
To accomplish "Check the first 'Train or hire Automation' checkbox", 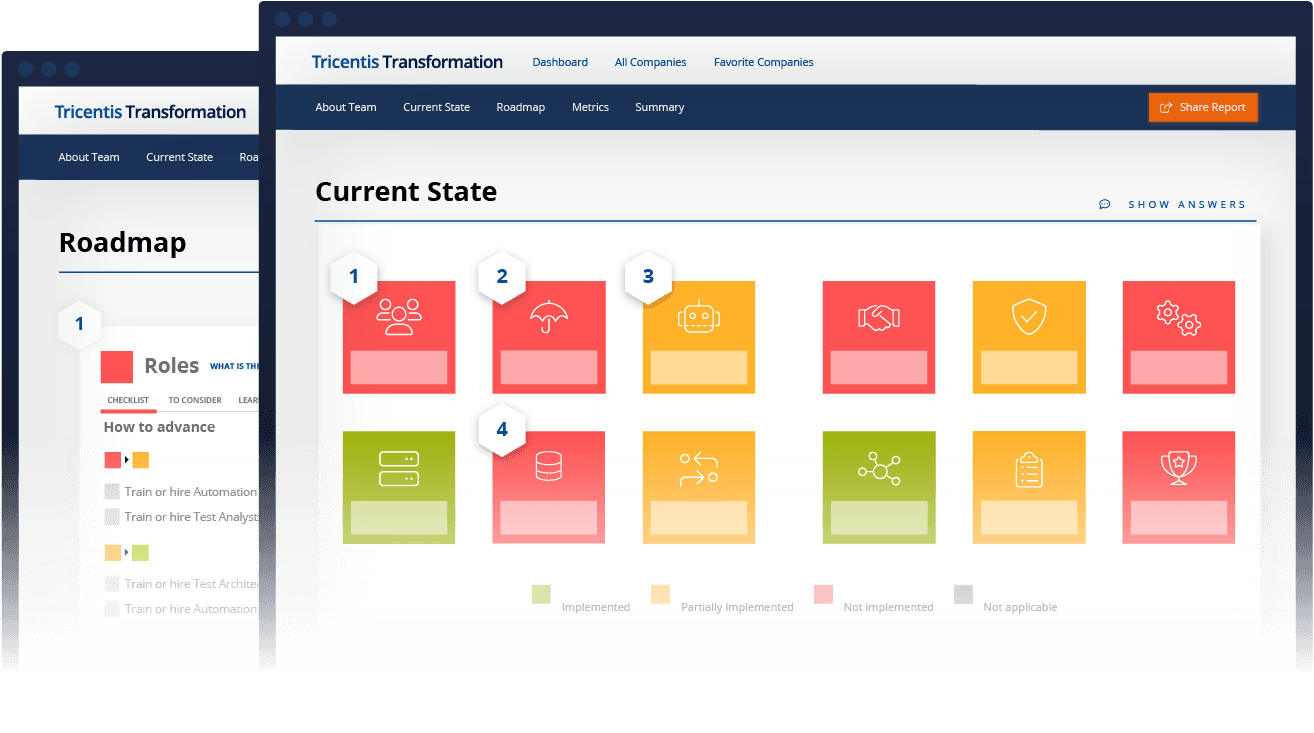I will pyautogui.click(x=112, y=492).
